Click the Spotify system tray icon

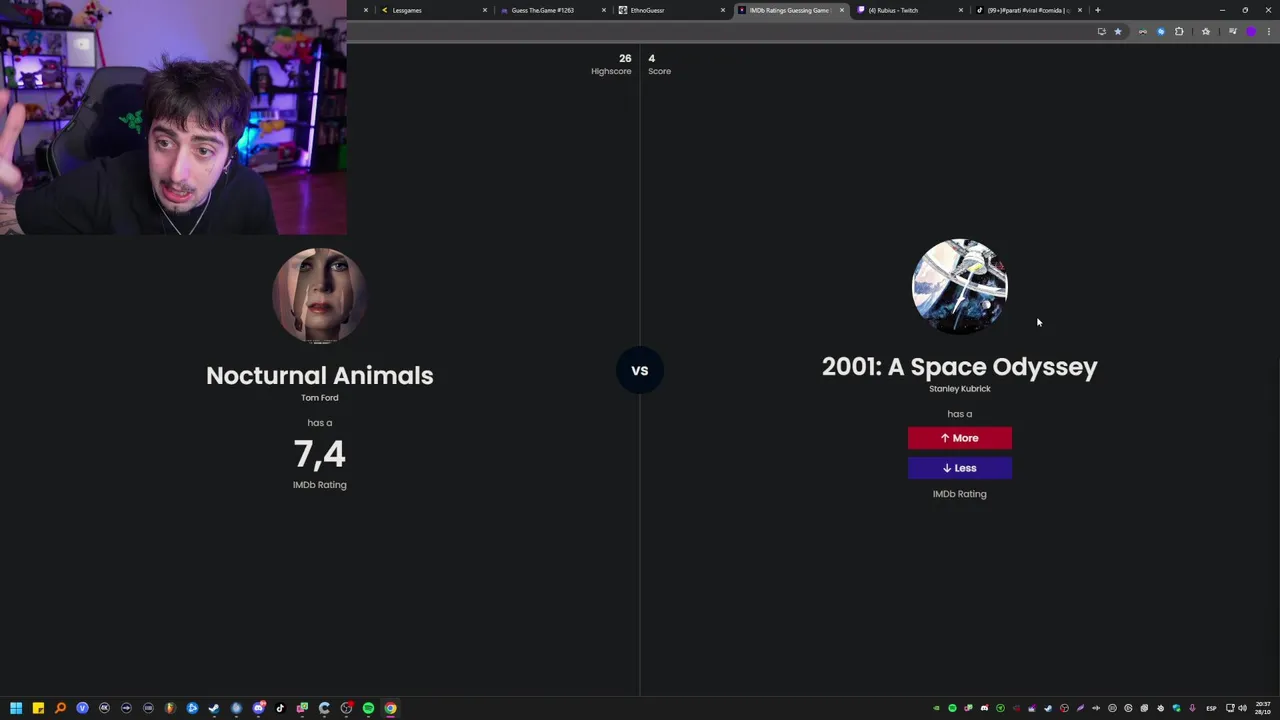pyautogui.click(x=952, y=708)
